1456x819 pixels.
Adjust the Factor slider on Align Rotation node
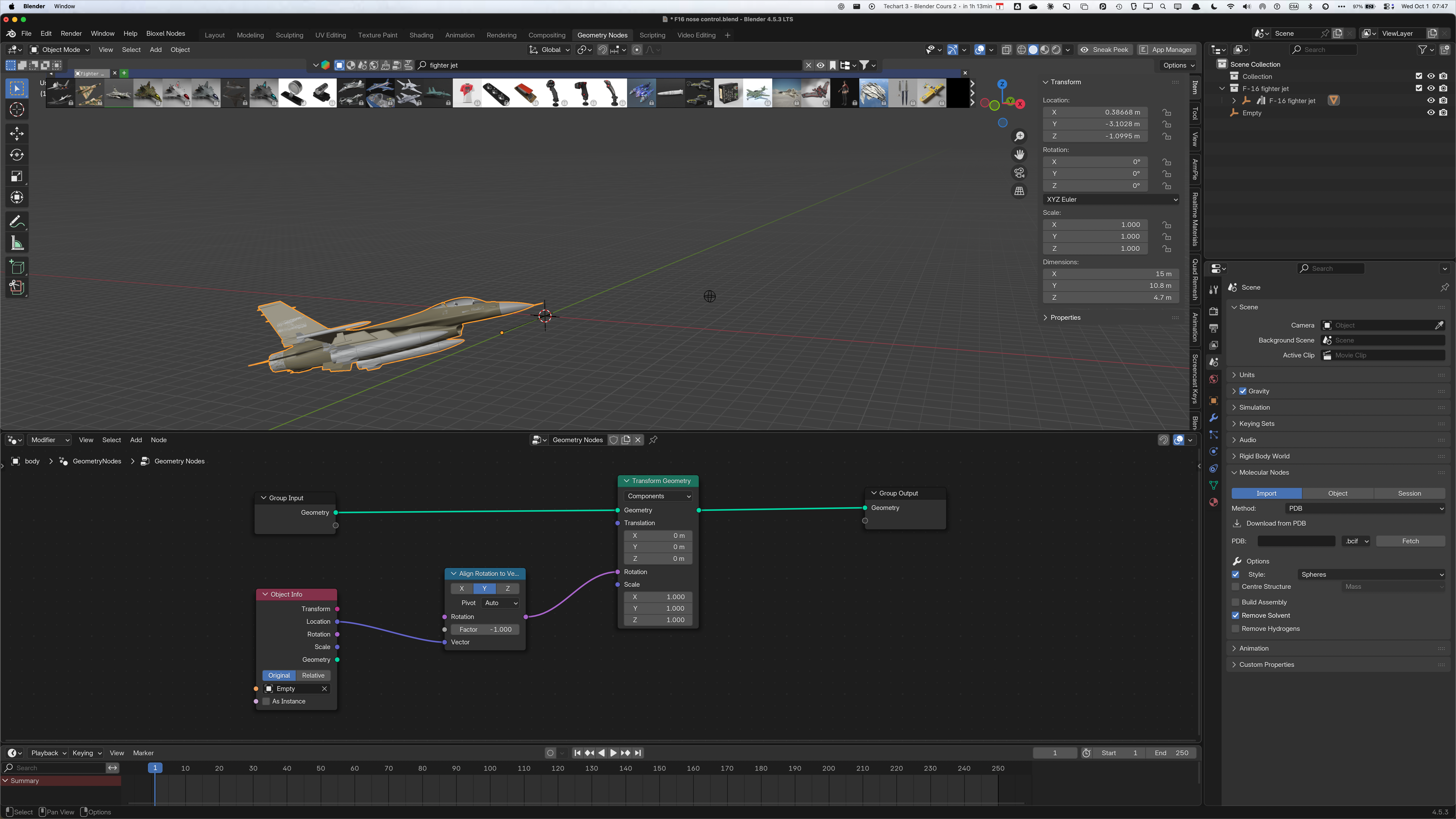coord(485,630)
